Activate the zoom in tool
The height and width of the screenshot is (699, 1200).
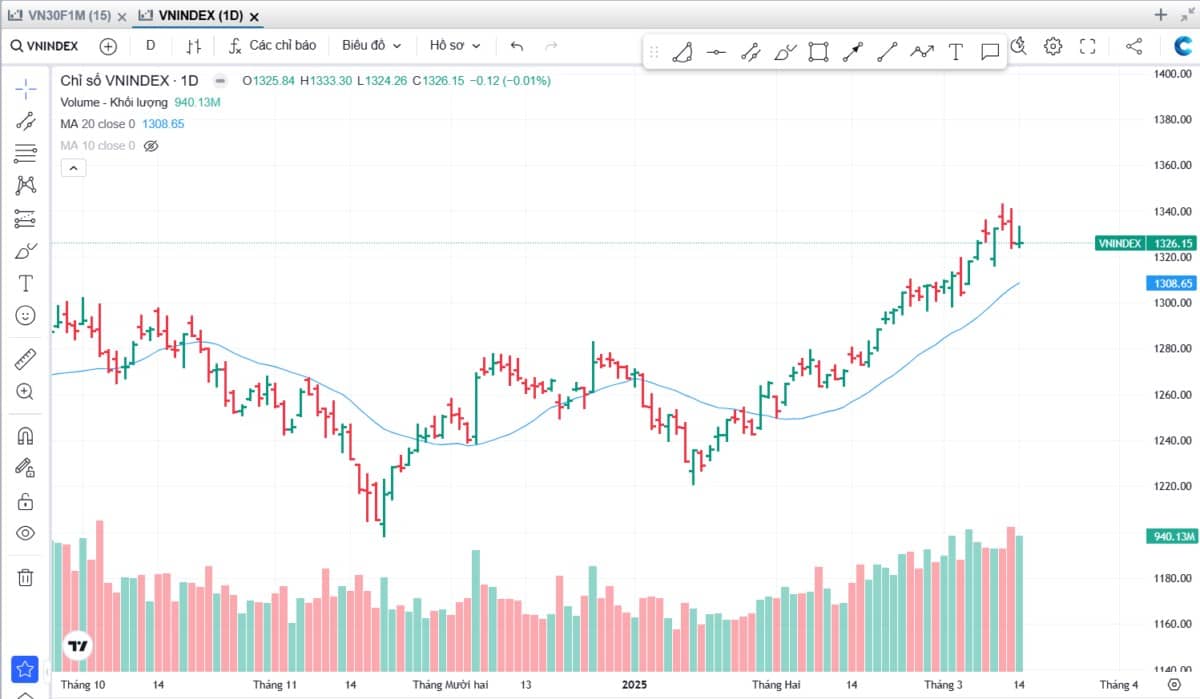pyautogui.click(x=26, y=391)
